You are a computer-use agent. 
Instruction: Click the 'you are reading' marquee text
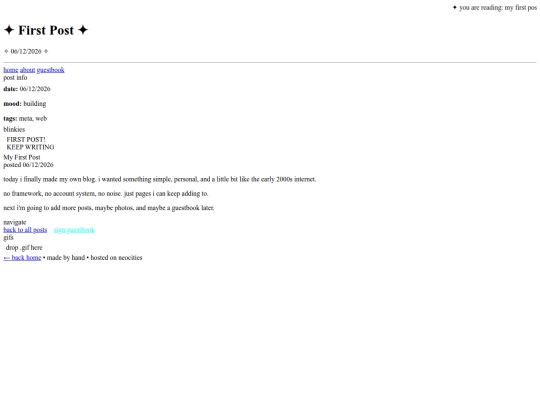498,8
